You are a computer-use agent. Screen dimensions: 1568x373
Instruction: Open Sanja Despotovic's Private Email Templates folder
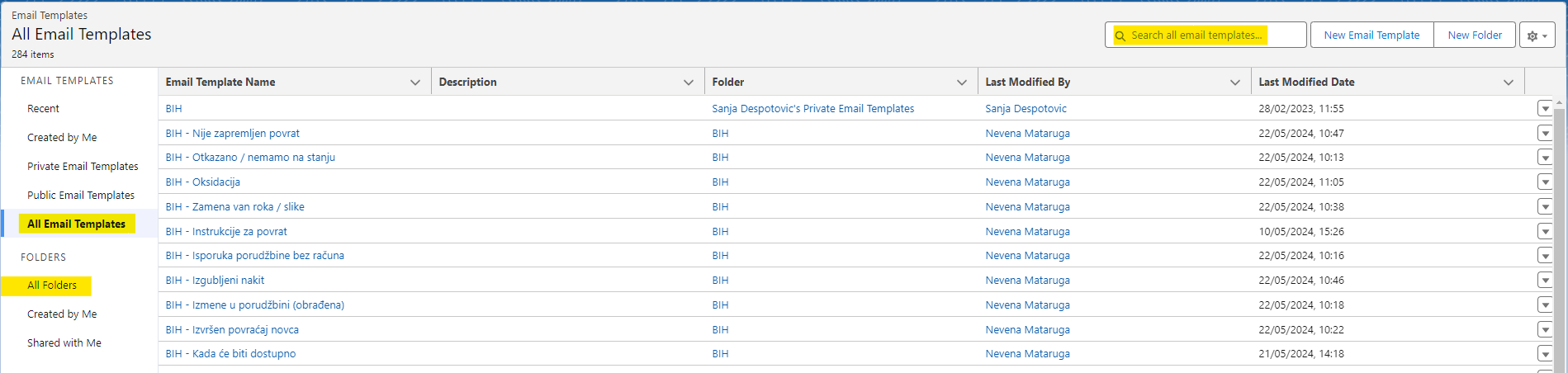pos(812,109)
